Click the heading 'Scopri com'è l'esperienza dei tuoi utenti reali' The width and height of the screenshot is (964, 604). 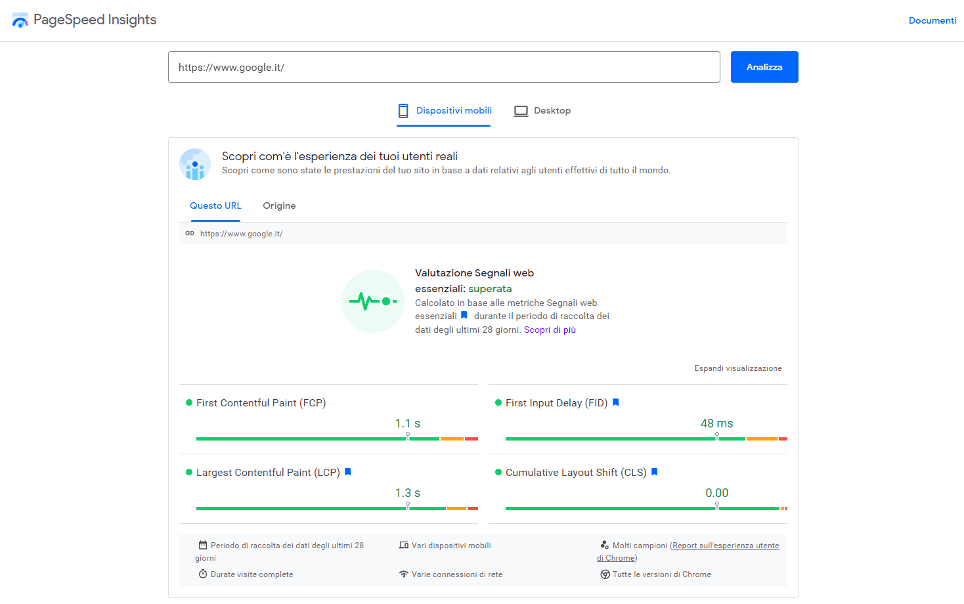click(x=340, y=156)
